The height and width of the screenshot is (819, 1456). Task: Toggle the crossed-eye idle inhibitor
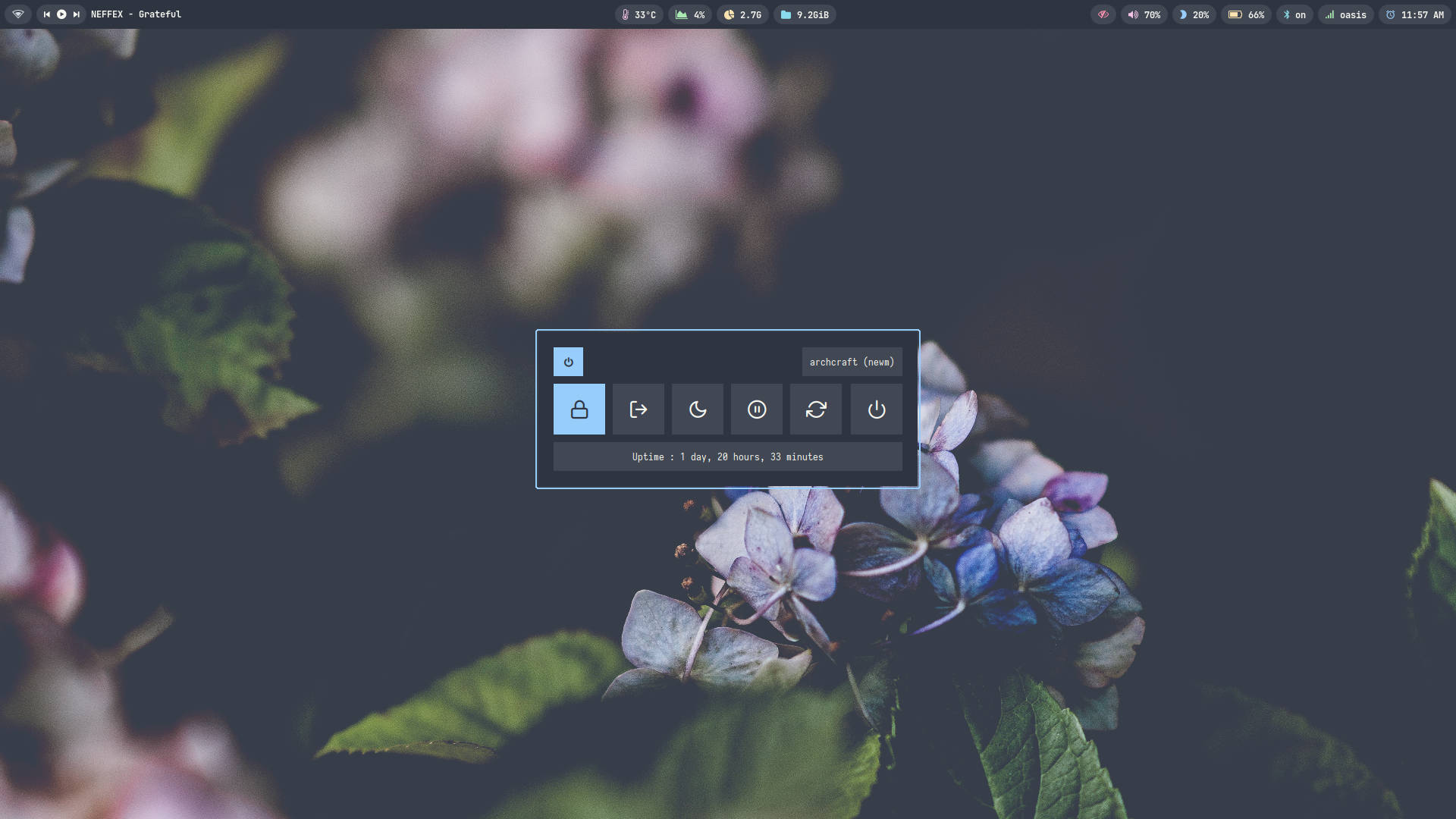(x=1103, y=14)
